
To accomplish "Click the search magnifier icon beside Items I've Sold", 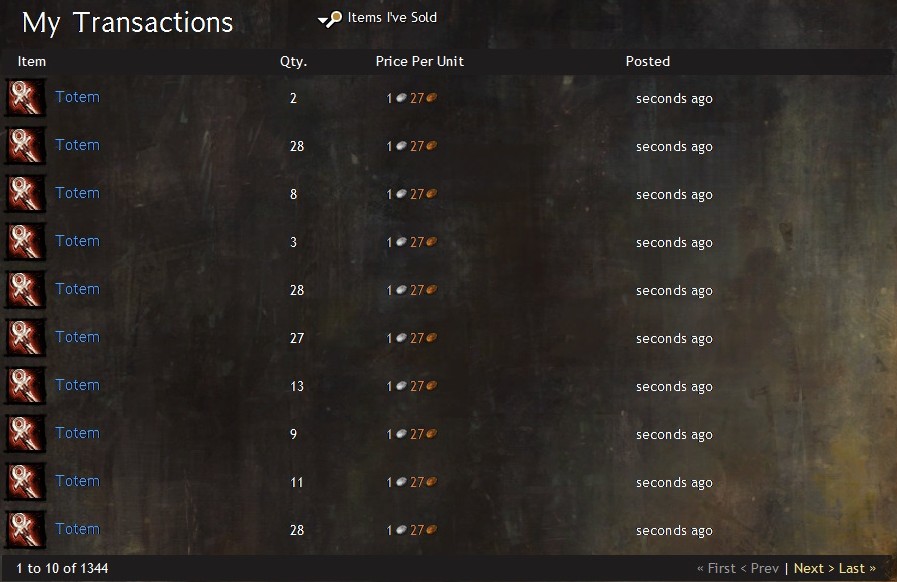I will coord(334,19).
